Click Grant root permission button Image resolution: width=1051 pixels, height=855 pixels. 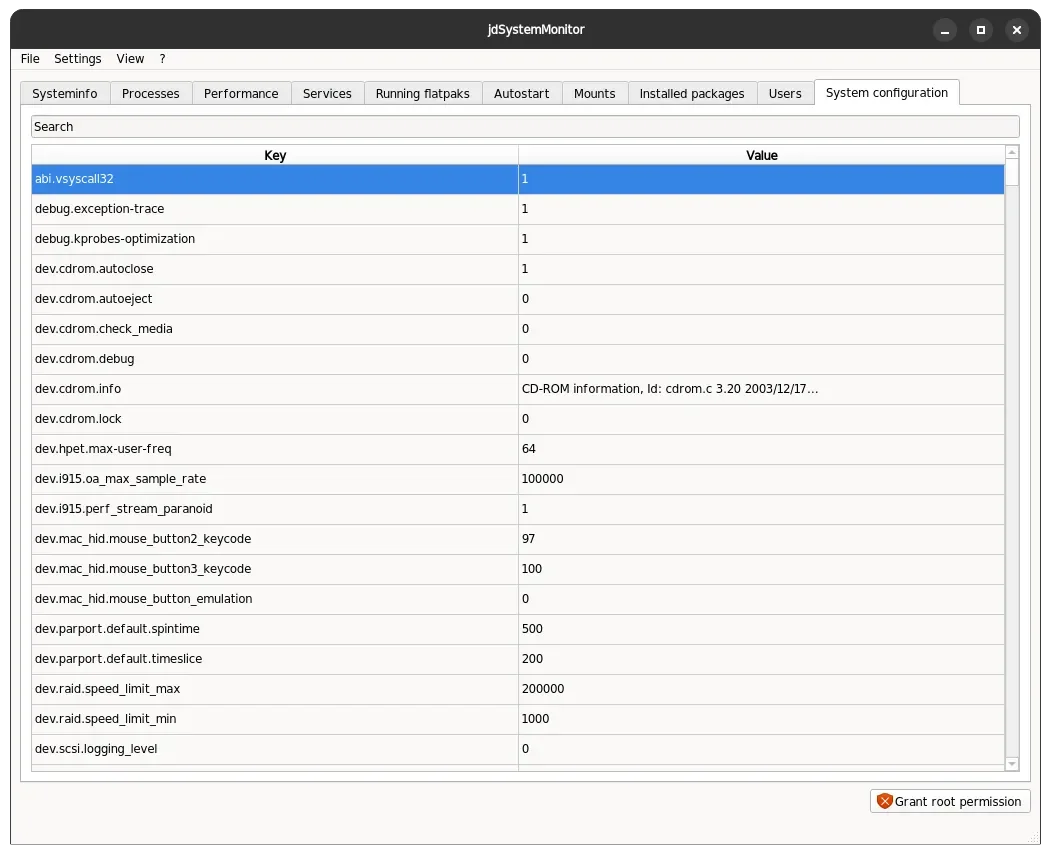[950, 801]
